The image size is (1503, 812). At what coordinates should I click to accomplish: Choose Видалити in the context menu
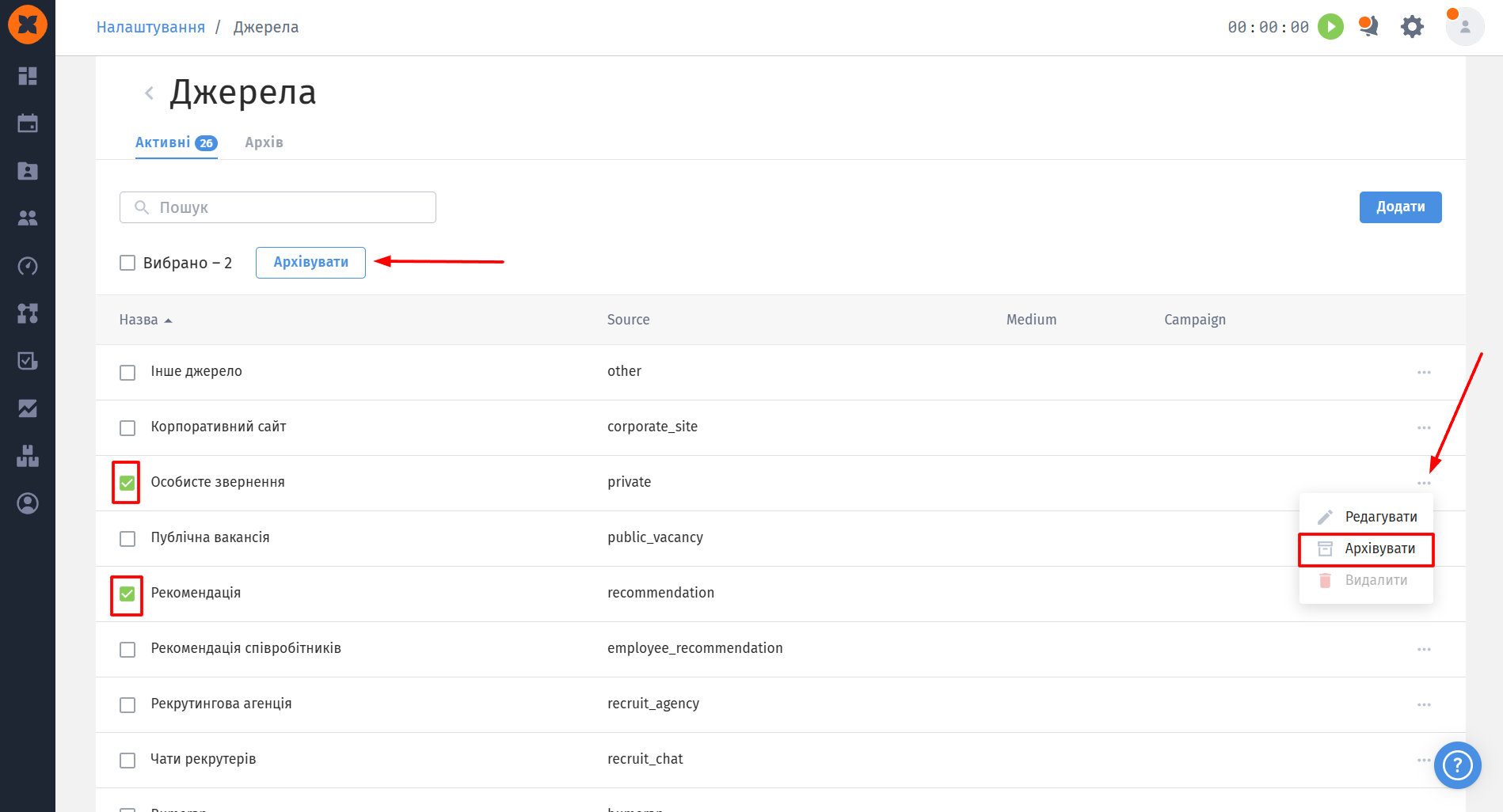pos(1367,580)
